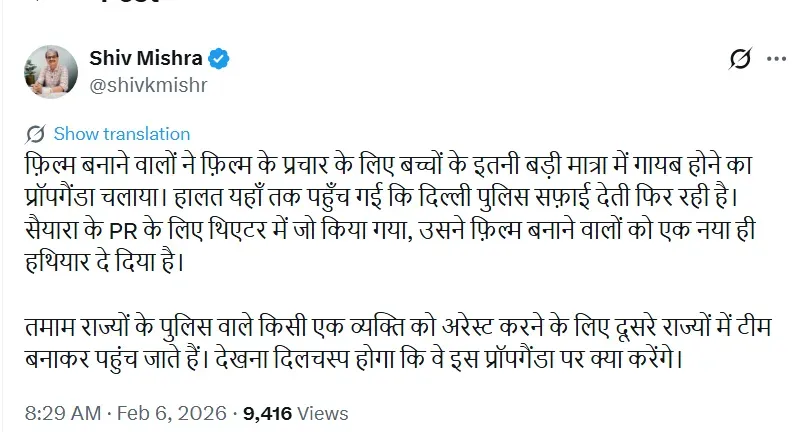Click the Show translation link
This screenshot has height=432, width=807.
pos(121,133)
